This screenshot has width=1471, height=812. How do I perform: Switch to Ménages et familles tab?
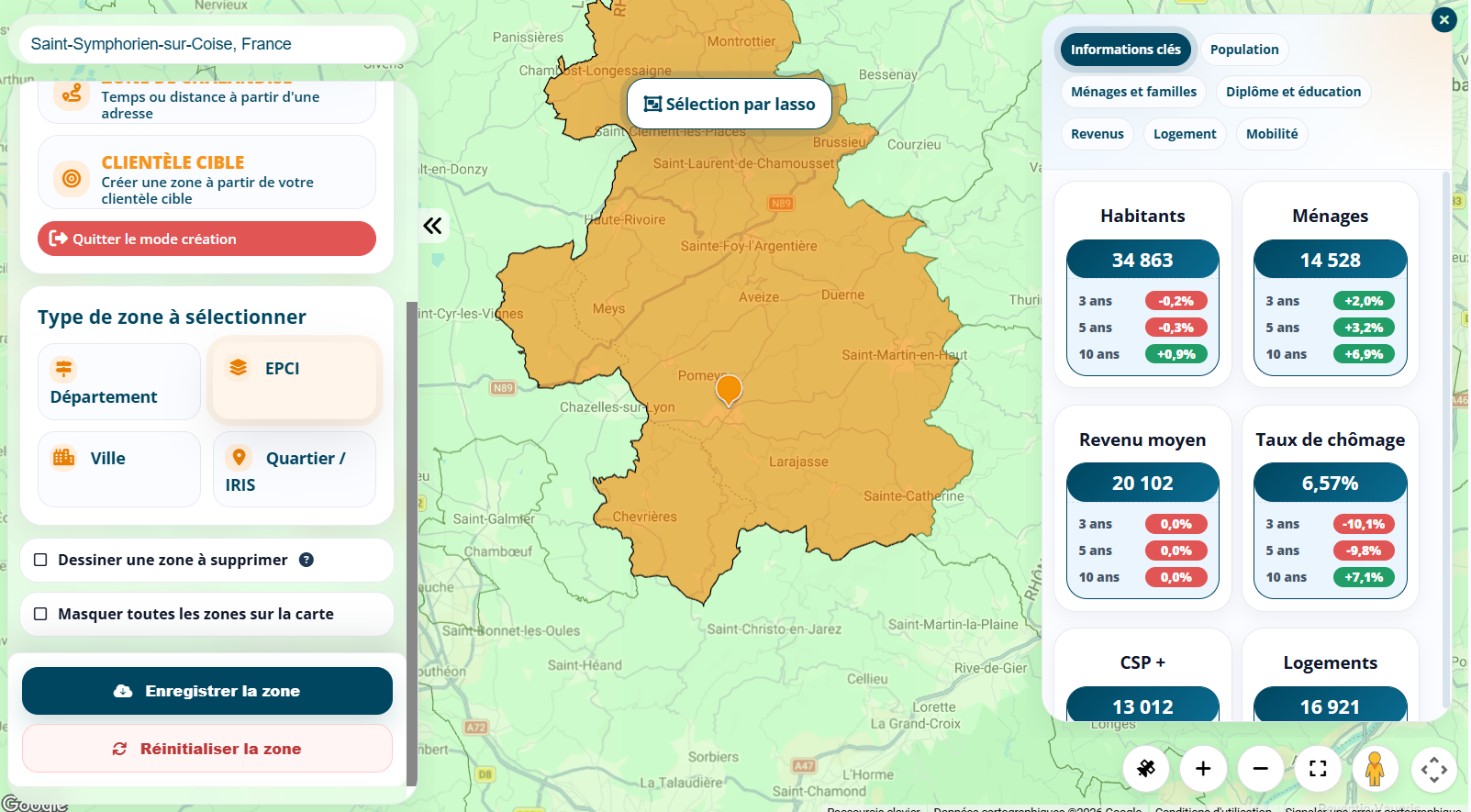point(1134,91)
